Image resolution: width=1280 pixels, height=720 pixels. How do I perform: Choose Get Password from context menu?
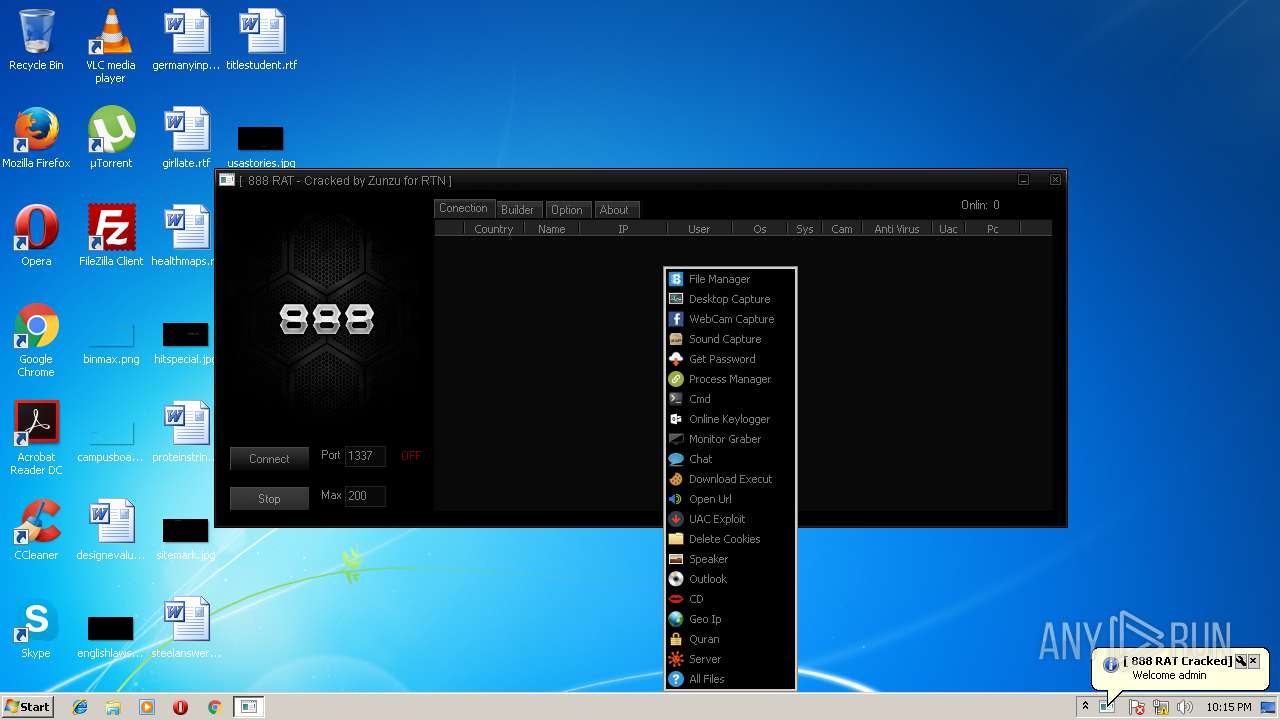point(730,359)
